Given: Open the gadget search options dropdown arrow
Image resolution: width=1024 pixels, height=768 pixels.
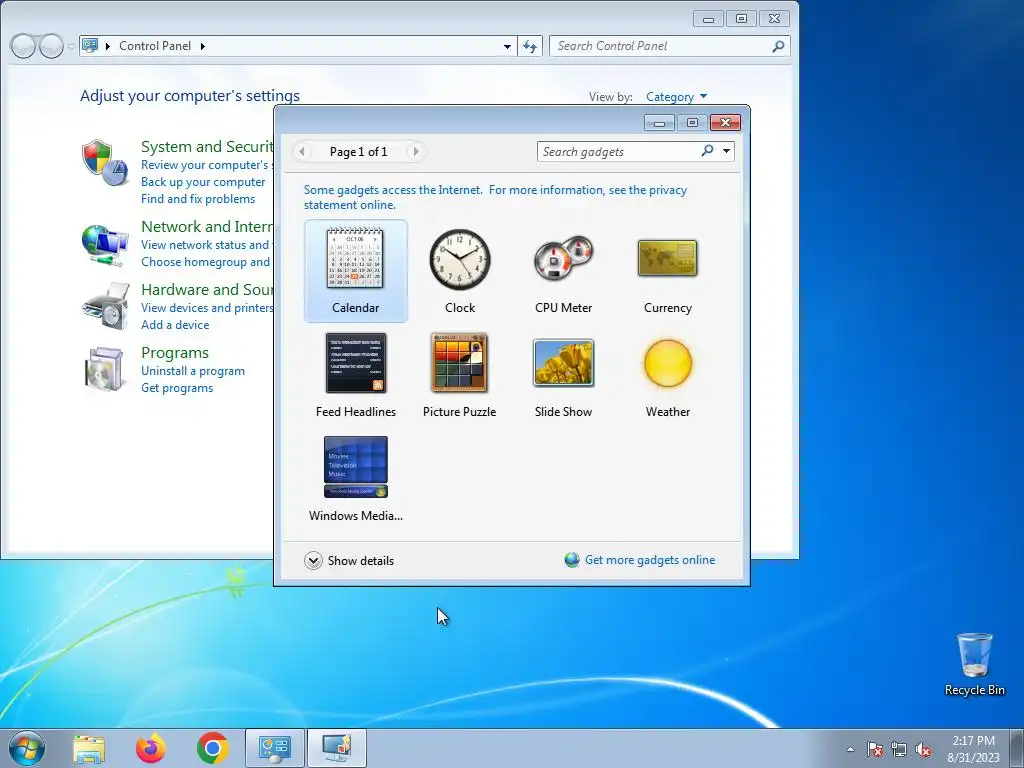Looking at the screenshot, I should tap(726, 152).
